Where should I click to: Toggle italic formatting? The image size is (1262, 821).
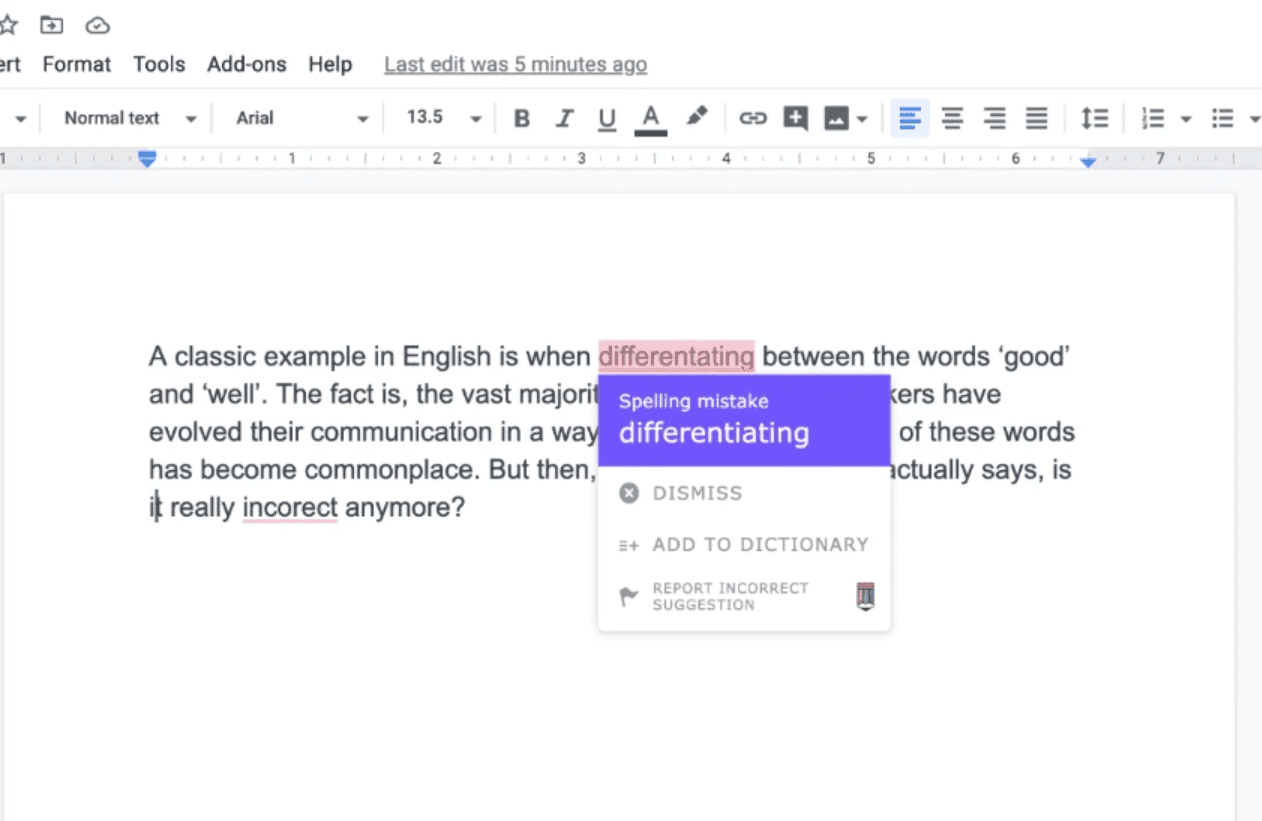tap(564, 119)
